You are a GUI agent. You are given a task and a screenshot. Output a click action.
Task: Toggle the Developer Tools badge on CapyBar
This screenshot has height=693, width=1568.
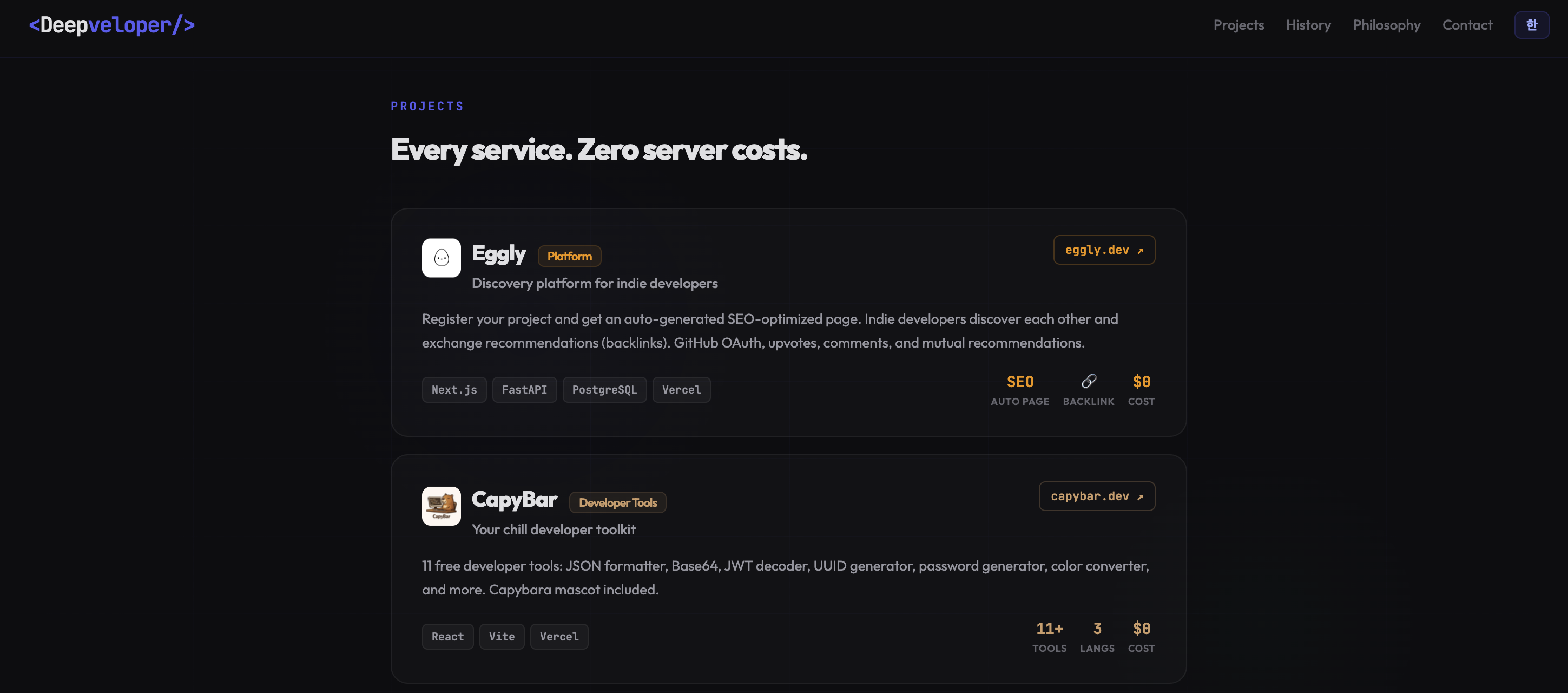tap(617, 502)
